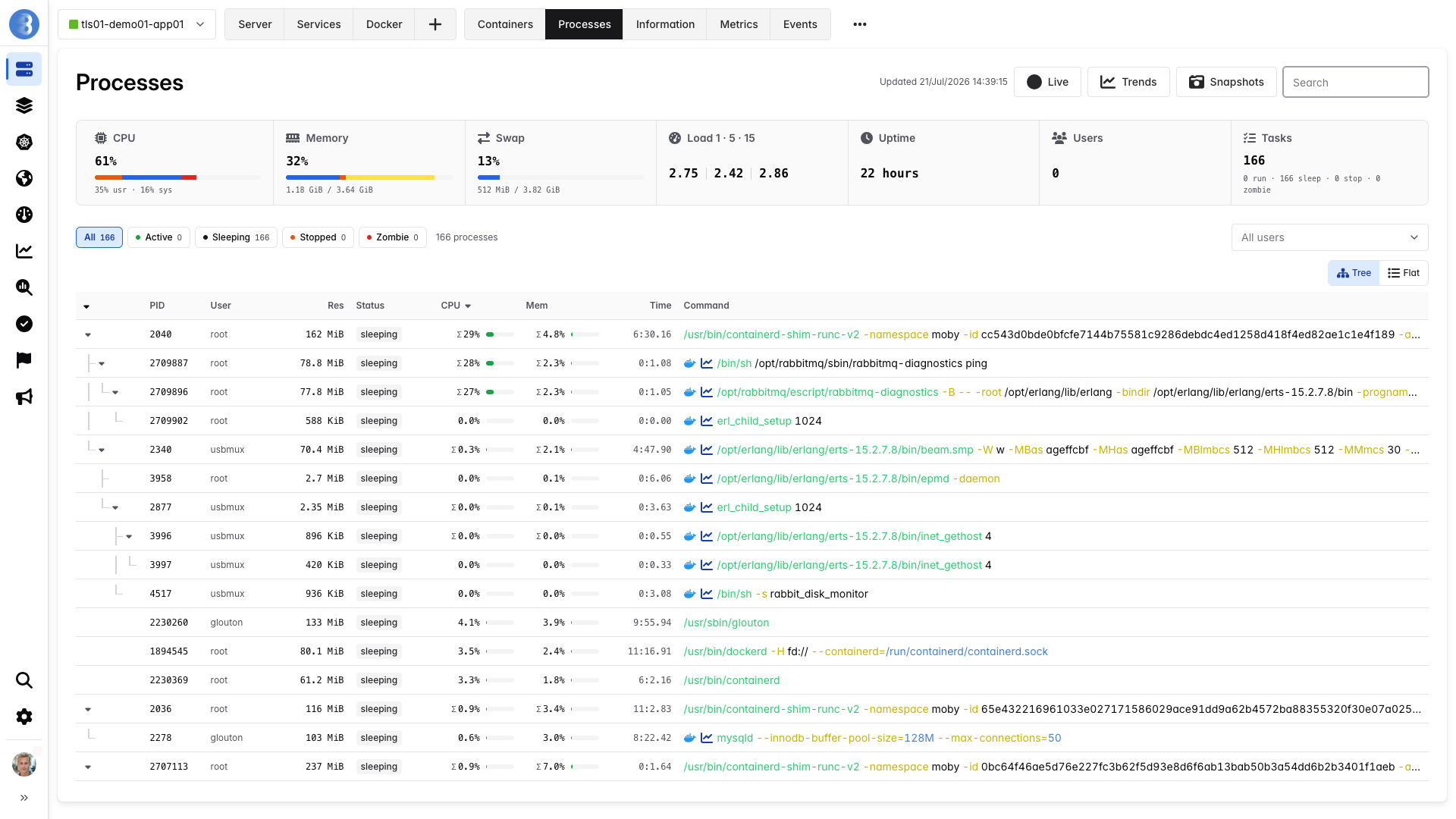The width and height of the screenshot is (1456, 819).
Task: Filter by Active processes
Action: pos(158,237)
